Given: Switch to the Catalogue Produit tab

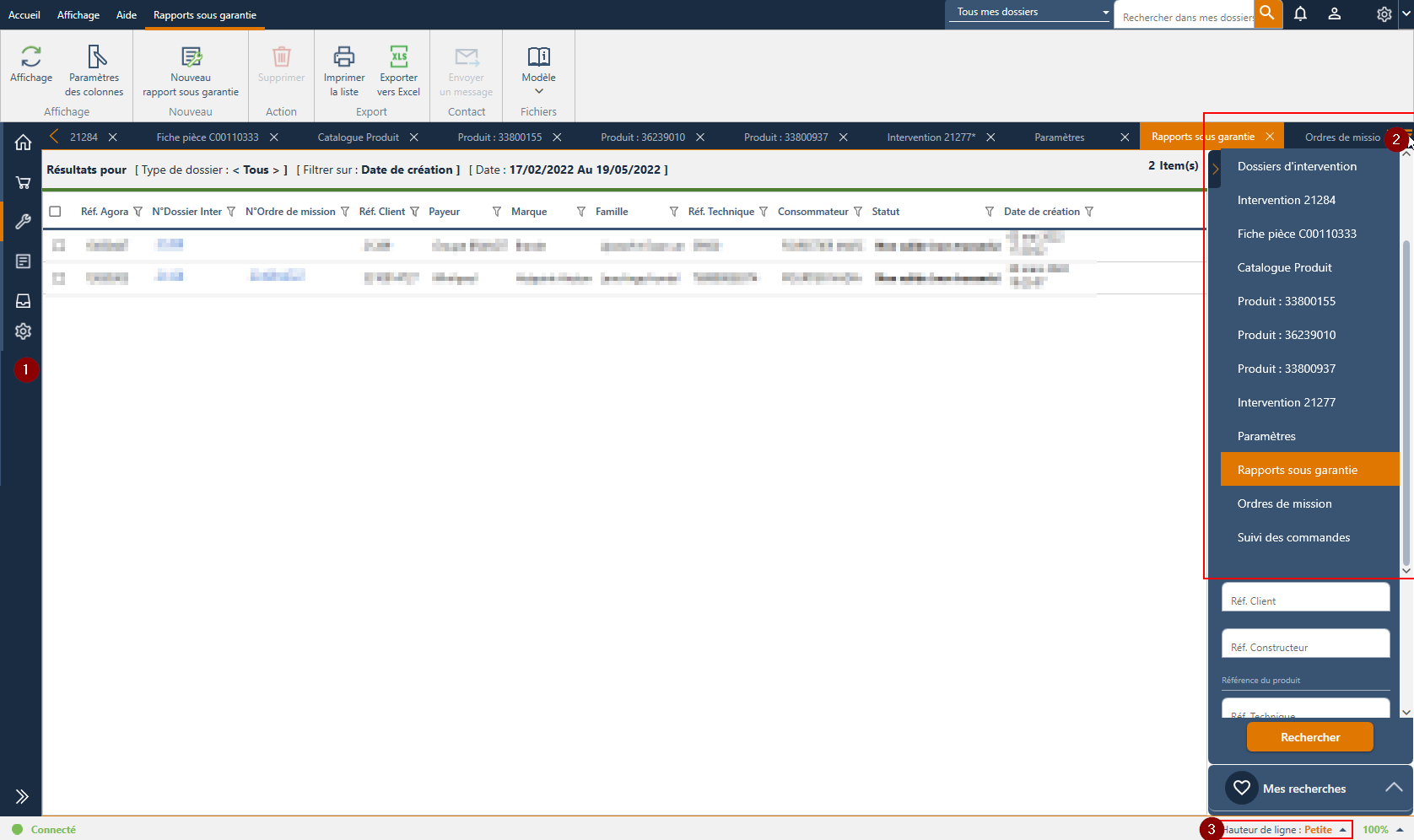Looking at the screenshot, I should click(359, 137).
